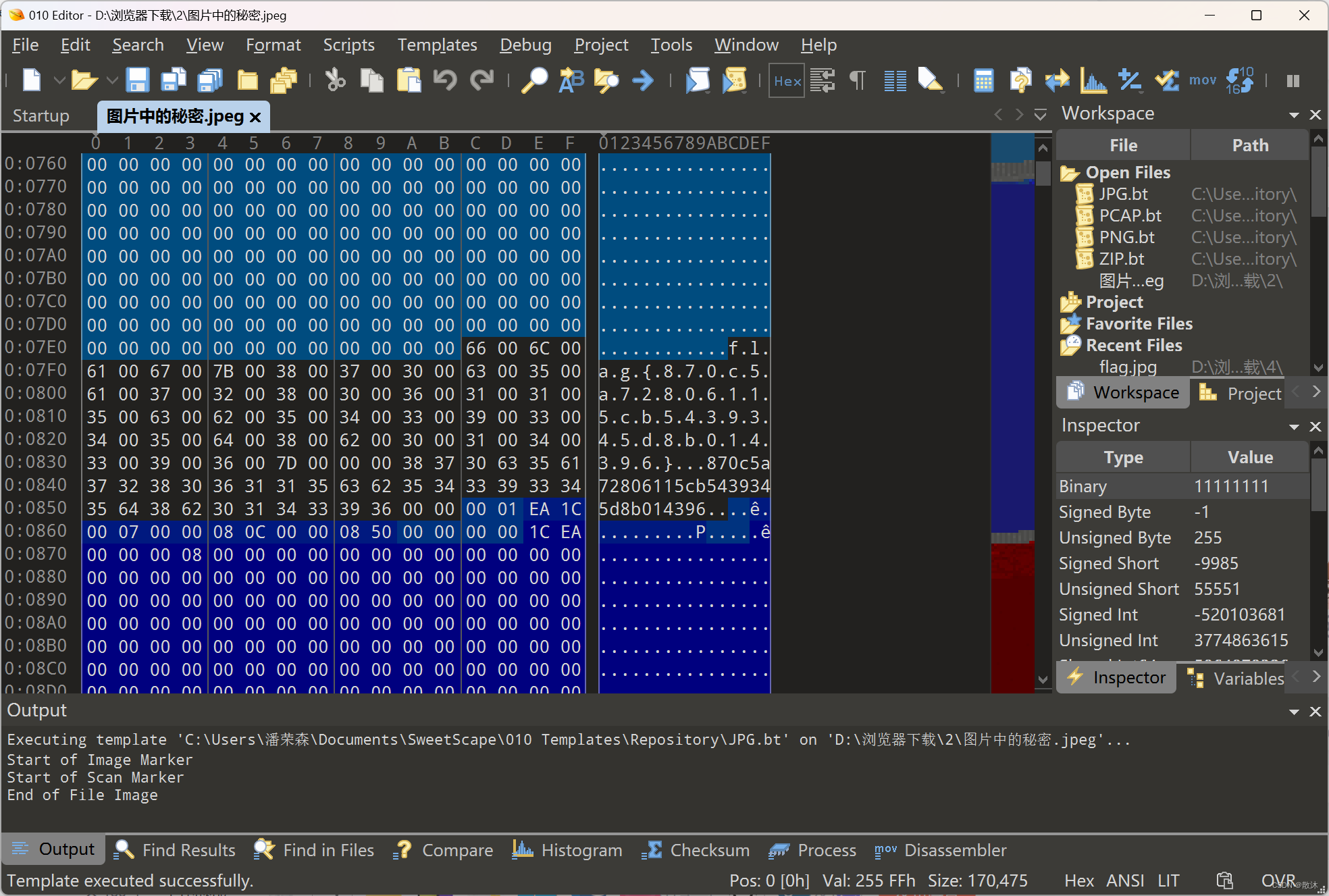This screenshot has width=1329, height=896.
Task: Open the Calculator tool icon
Action: tap(984, 80)
